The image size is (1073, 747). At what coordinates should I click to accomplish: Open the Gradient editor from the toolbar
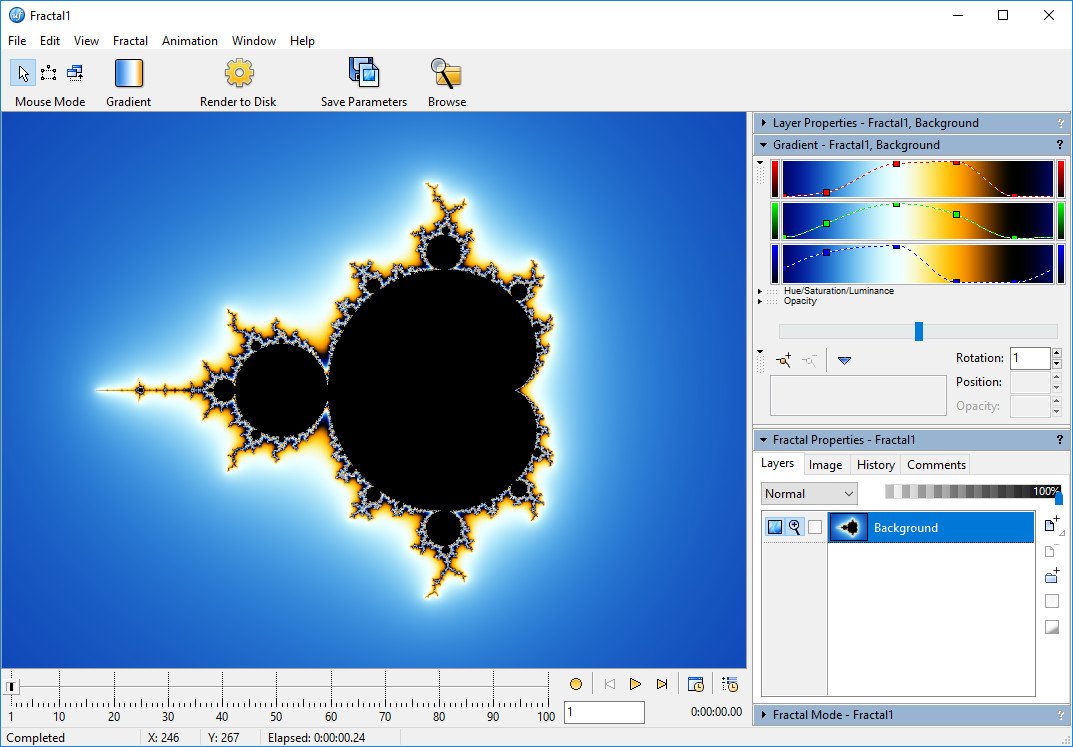point(129,74)
